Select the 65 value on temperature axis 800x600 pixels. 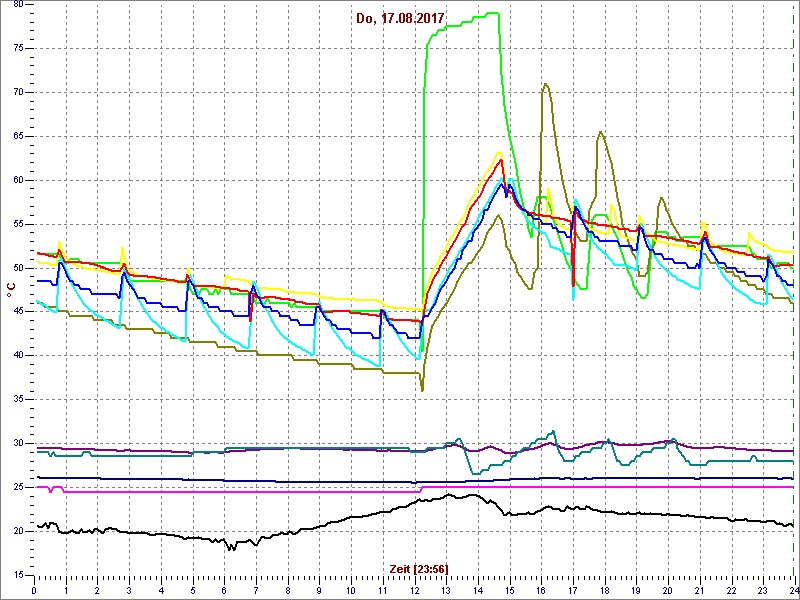[17, 136]
